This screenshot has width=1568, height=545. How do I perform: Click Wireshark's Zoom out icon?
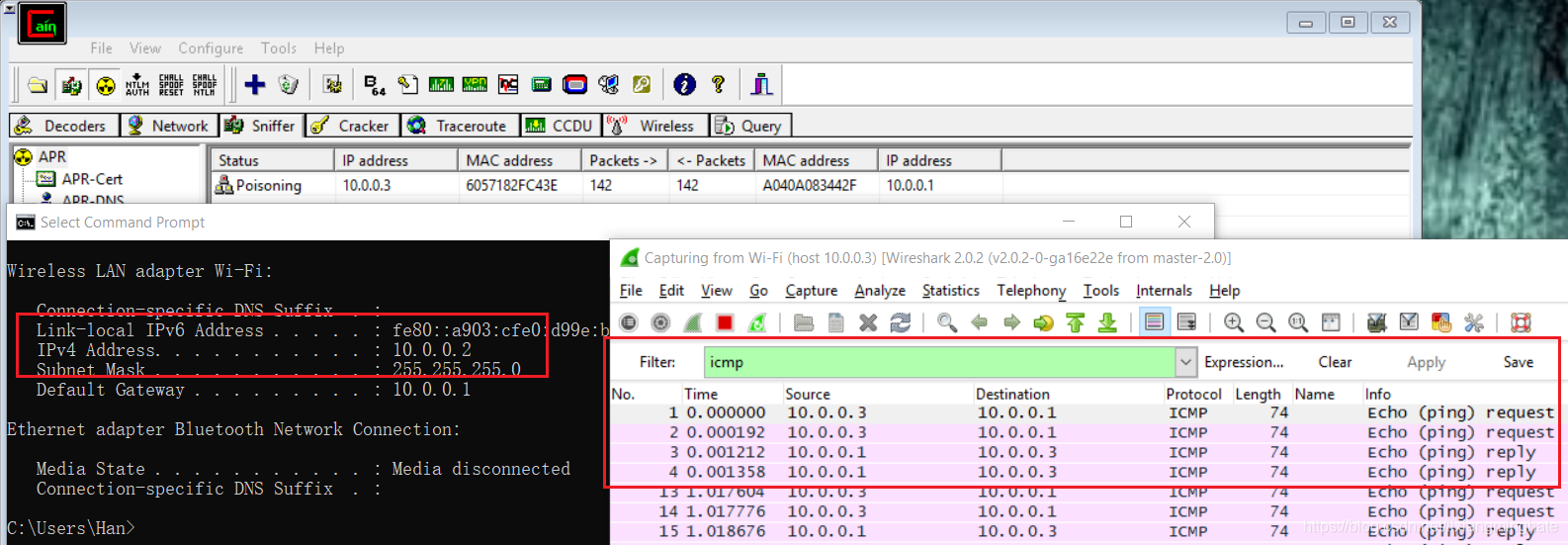pyautogui.click(x=1265, y=322)
